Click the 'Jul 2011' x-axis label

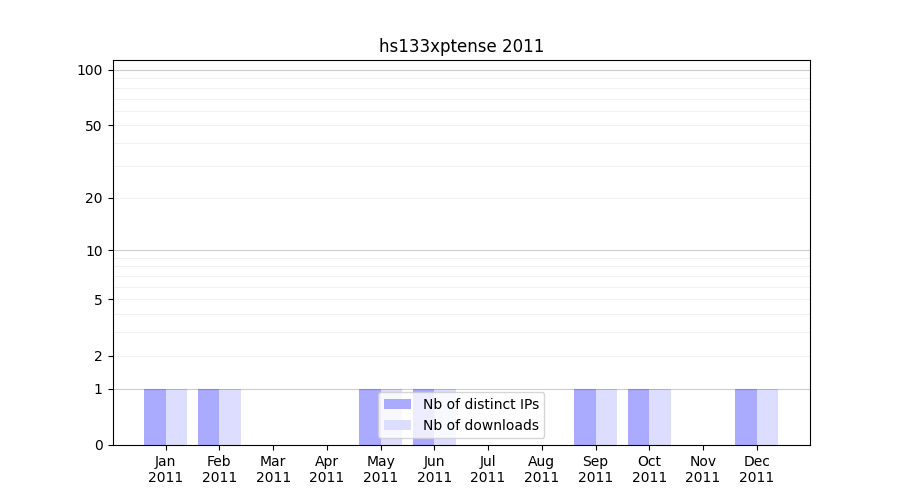(488, 469)
